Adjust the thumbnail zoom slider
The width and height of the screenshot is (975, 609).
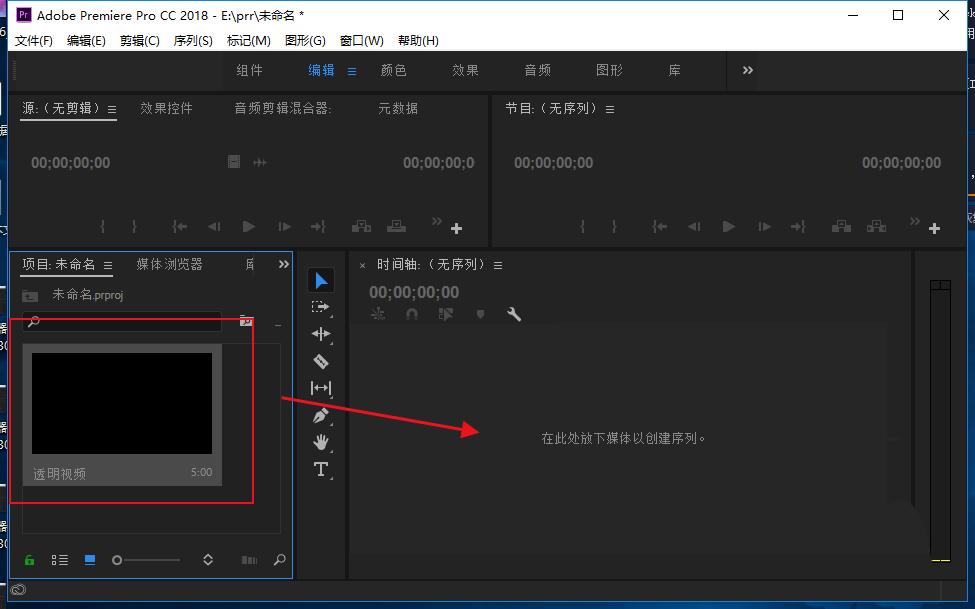[x=118, y=560]
